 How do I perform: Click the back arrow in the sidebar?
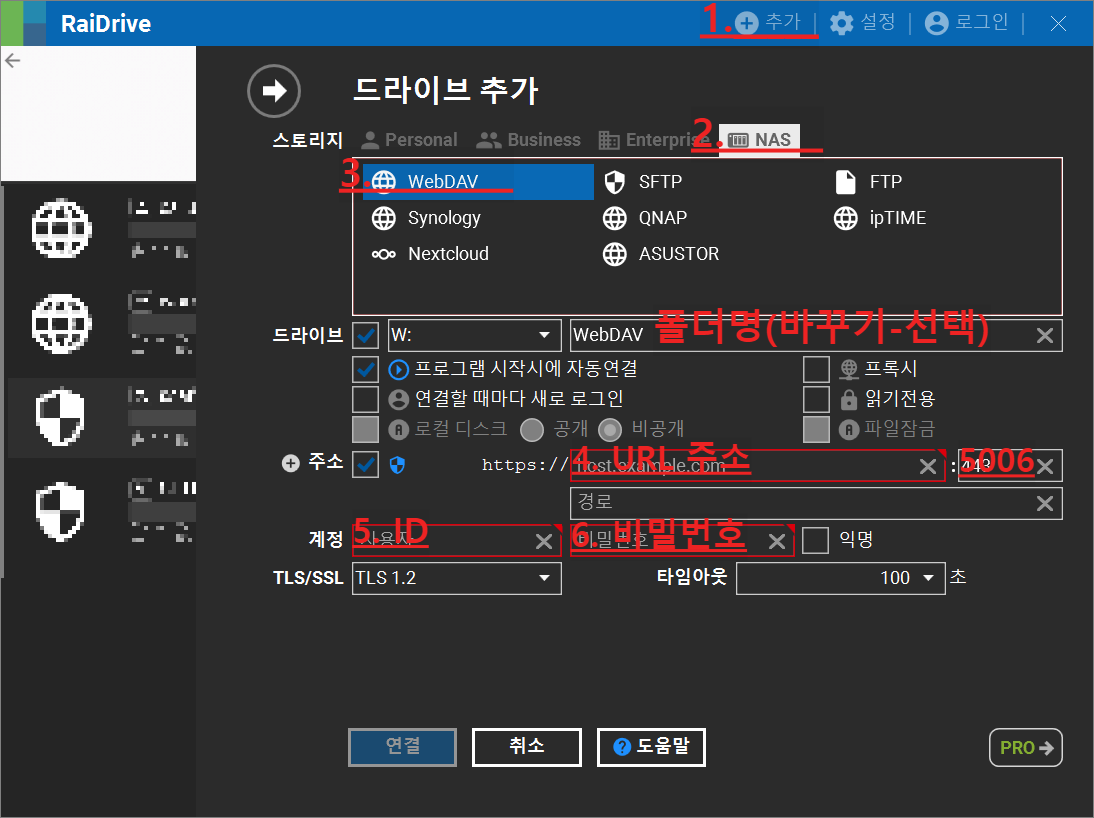13,61
